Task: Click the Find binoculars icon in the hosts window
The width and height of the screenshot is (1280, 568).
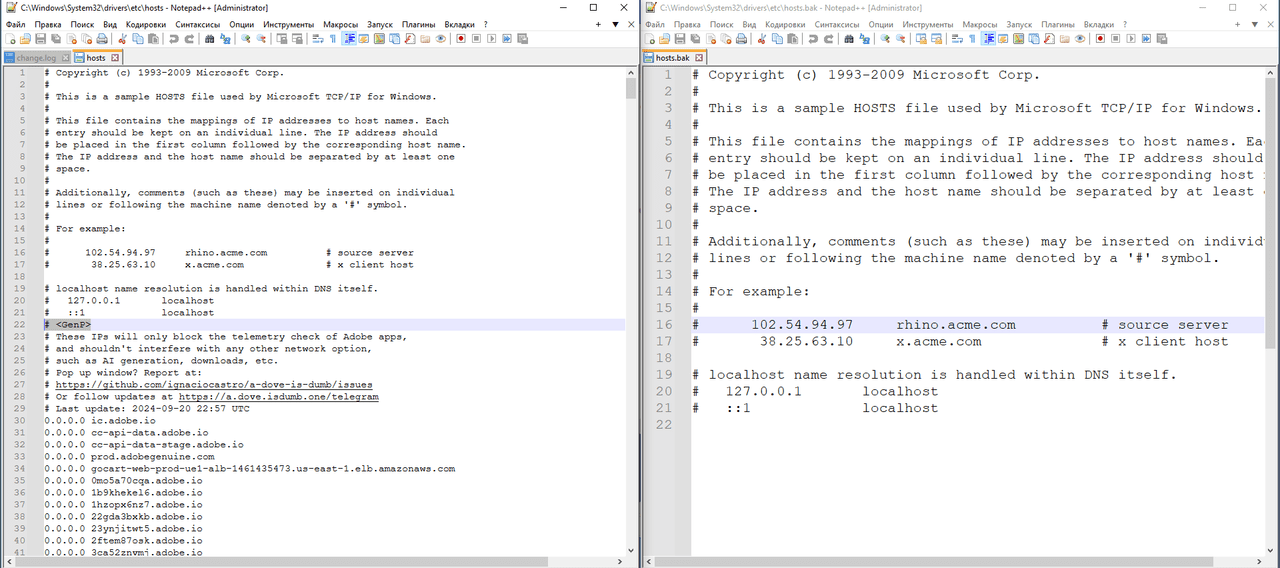Action: click(x=209, y=39)
